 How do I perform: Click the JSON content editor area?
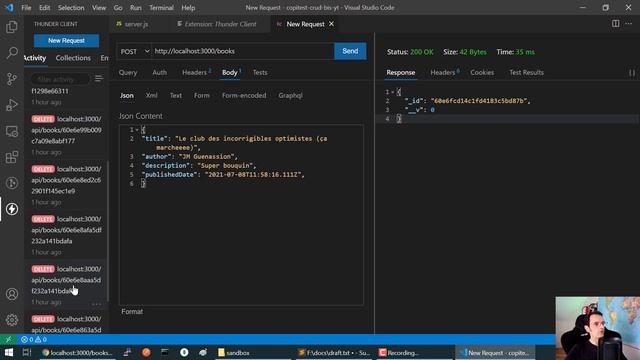point(241,215)
